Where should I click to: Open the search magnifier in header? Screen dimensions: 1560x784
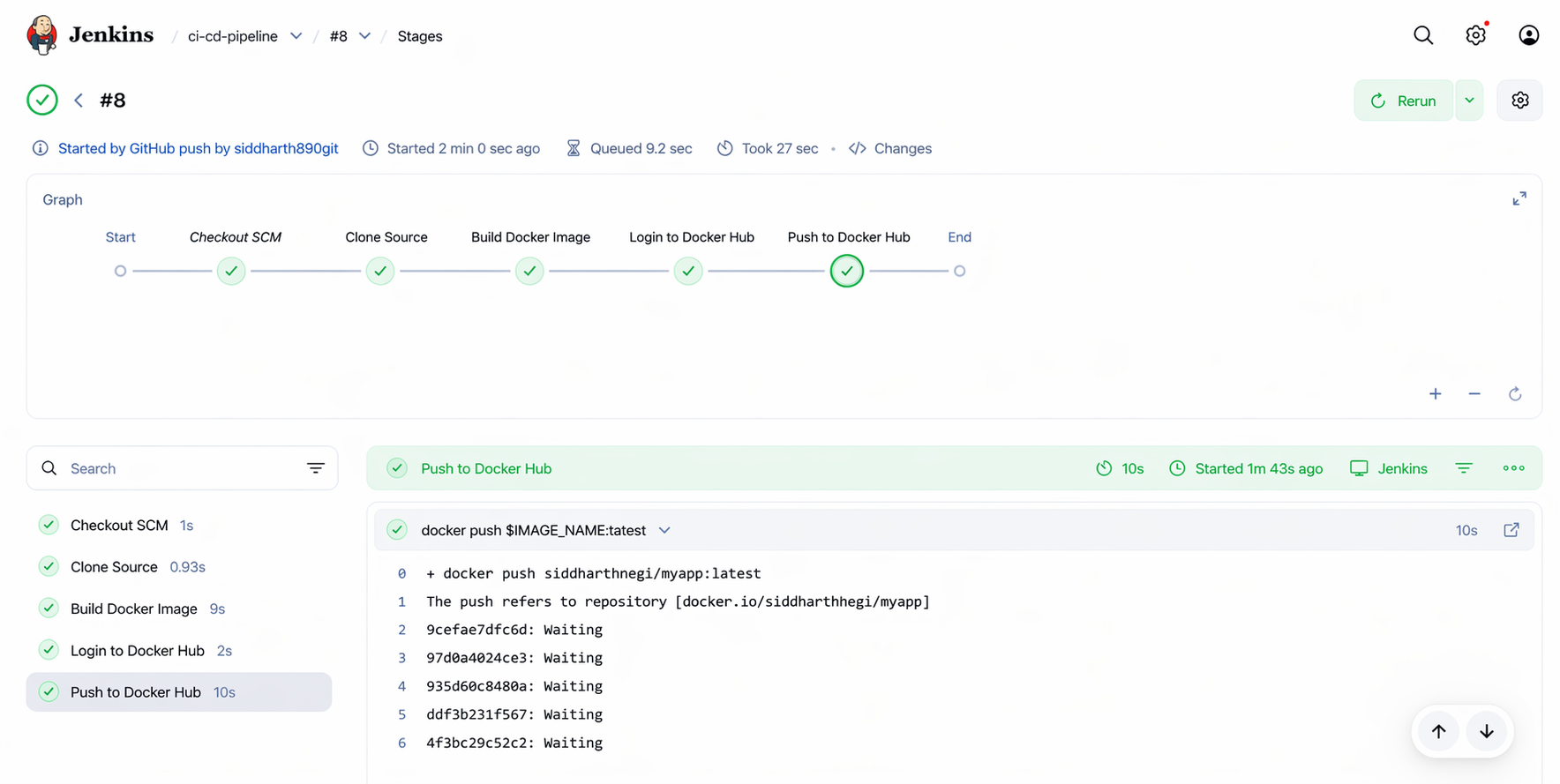[x=1423, y=35]
